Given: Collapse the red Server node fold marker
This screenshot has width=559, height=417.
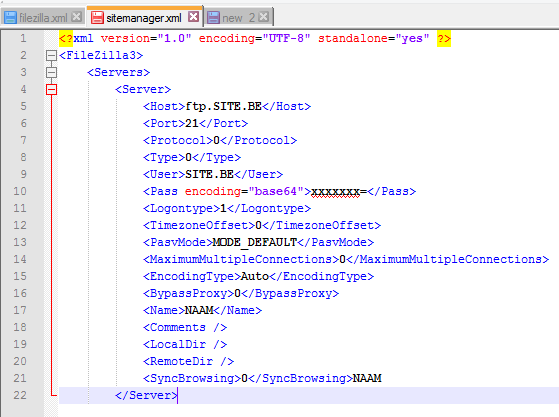Looking at the screenshot, I should point(51,89).
